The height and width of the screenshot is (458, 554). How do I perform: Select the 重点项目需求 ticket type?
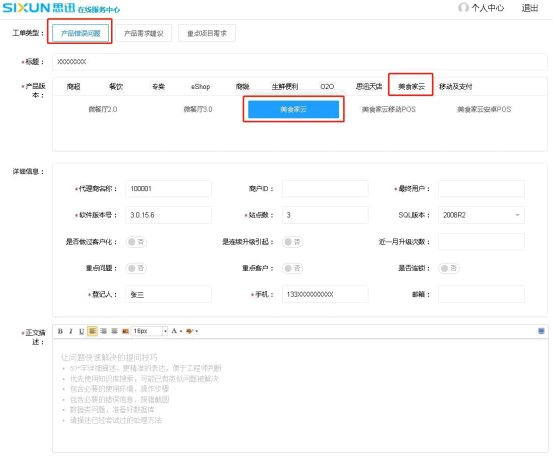tap(207, 33)
